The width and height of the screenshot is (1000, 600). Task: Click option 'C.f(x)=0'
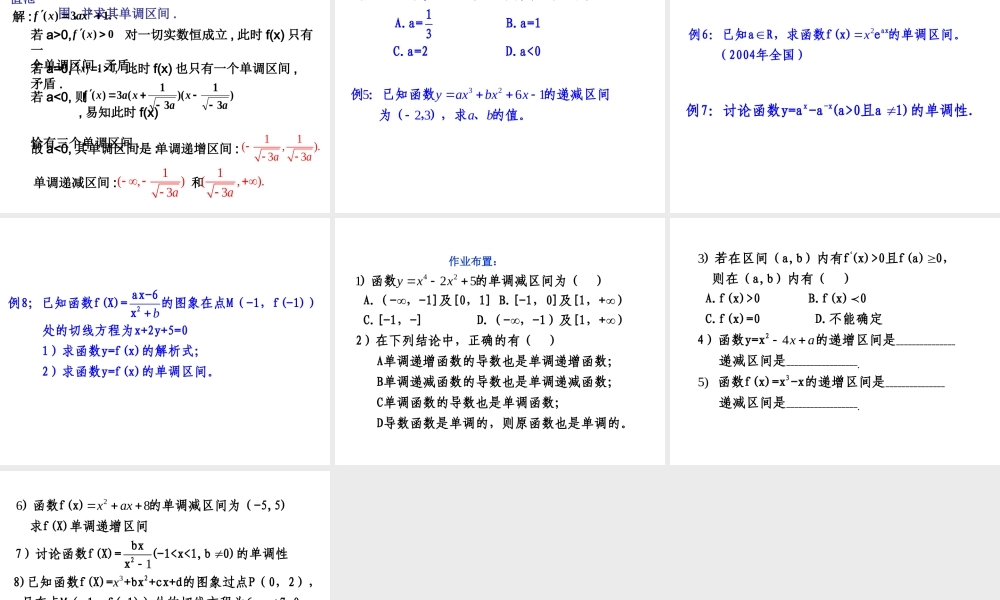(733, 319)
